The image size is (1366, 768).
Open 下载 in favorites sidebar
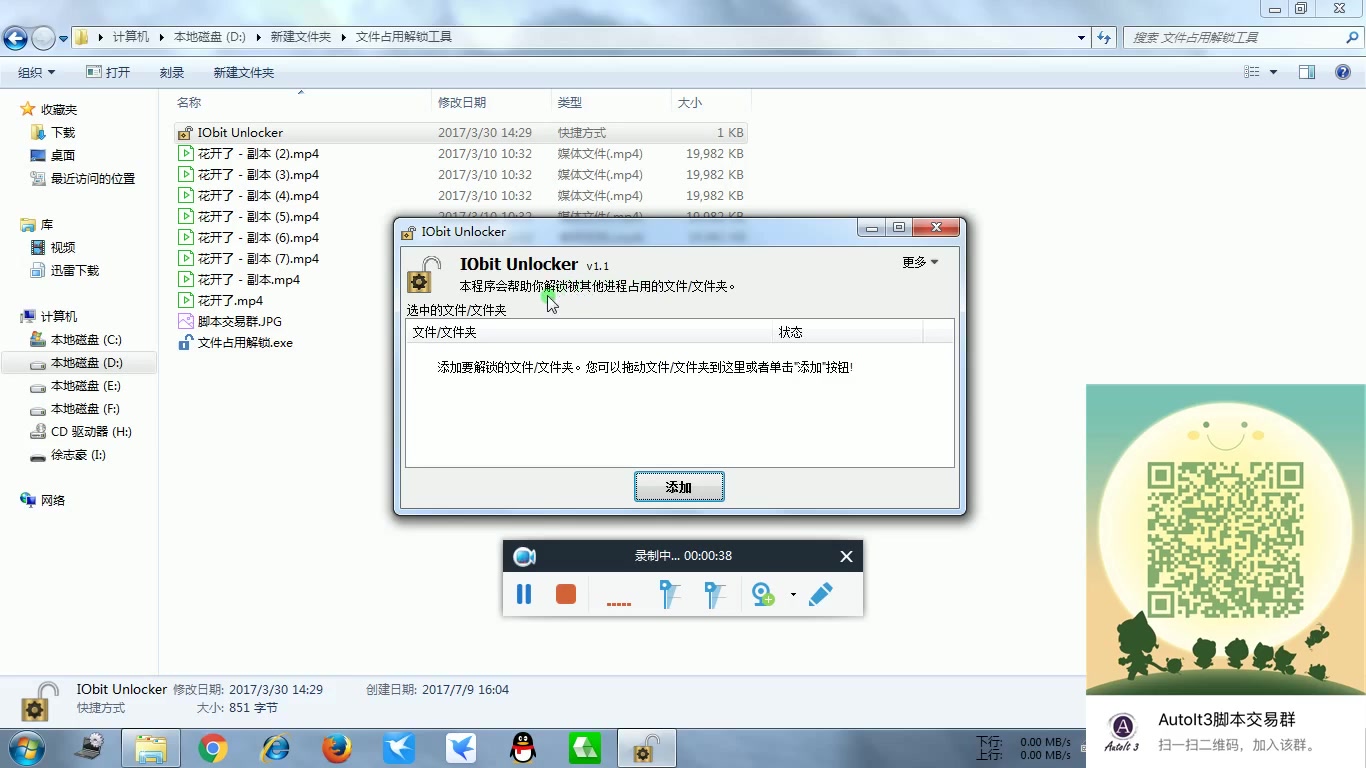tap(53, 133)
